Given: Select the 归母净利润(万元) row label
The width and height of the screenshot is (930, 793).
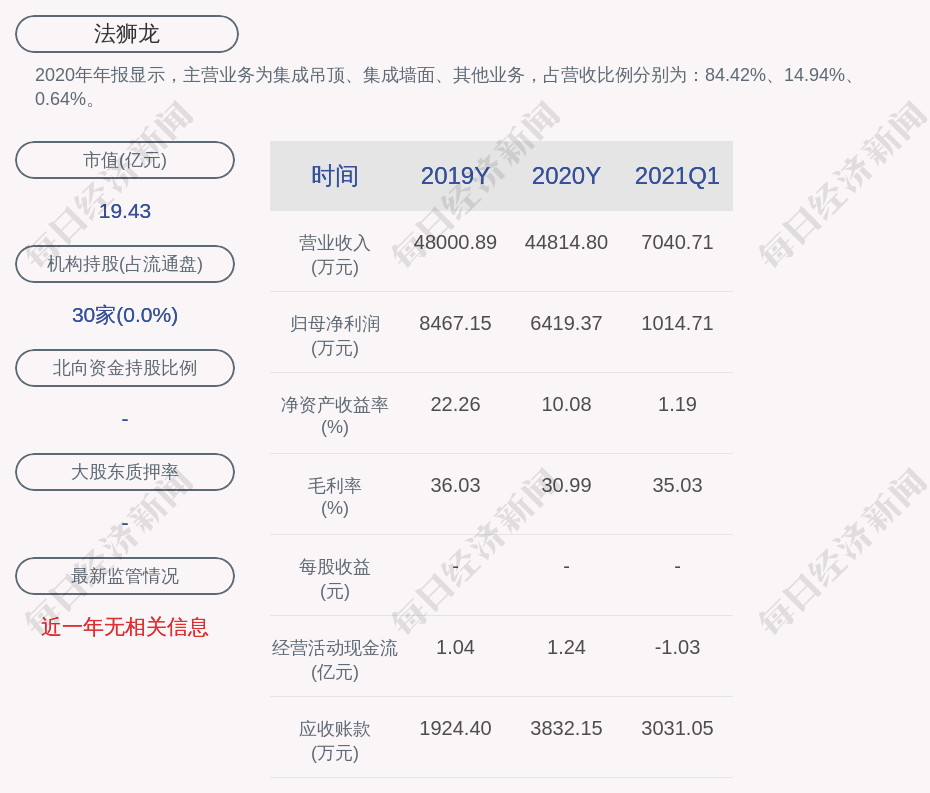Looking at the screenshot, I should coord(335,336).
